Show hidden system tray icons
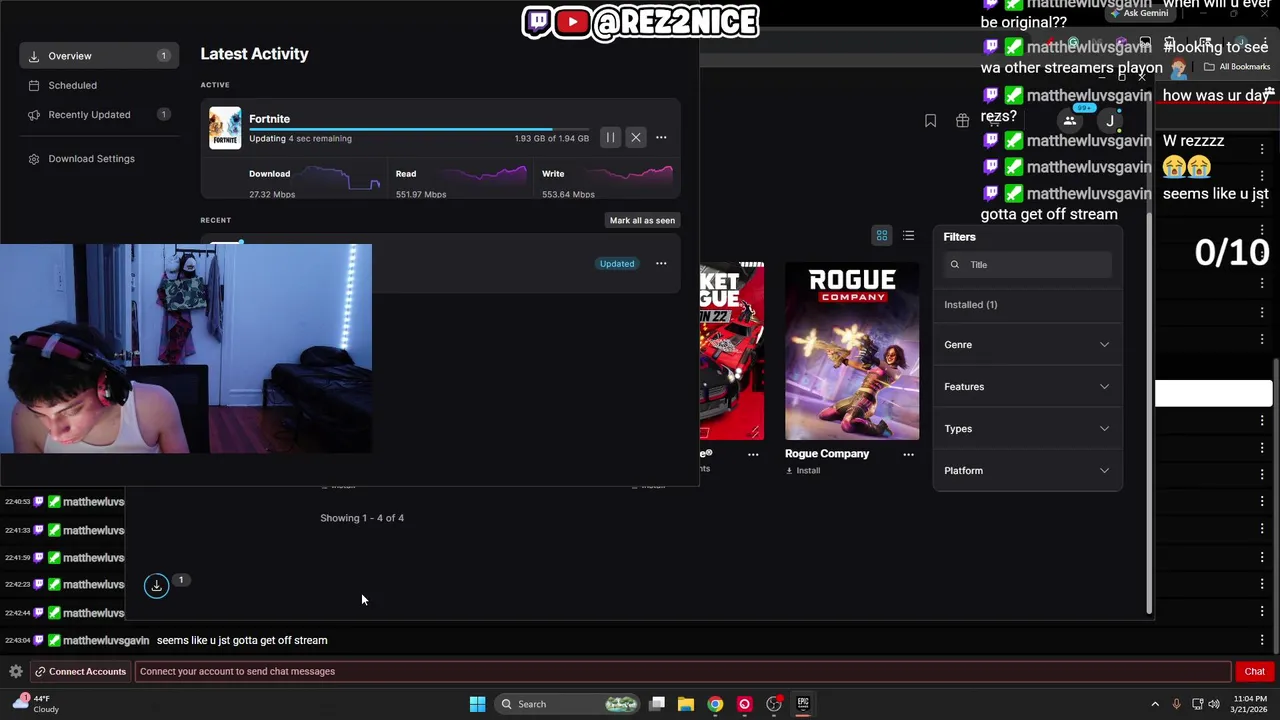Viewport: 1280px width, 720px height. [1155, 704]
